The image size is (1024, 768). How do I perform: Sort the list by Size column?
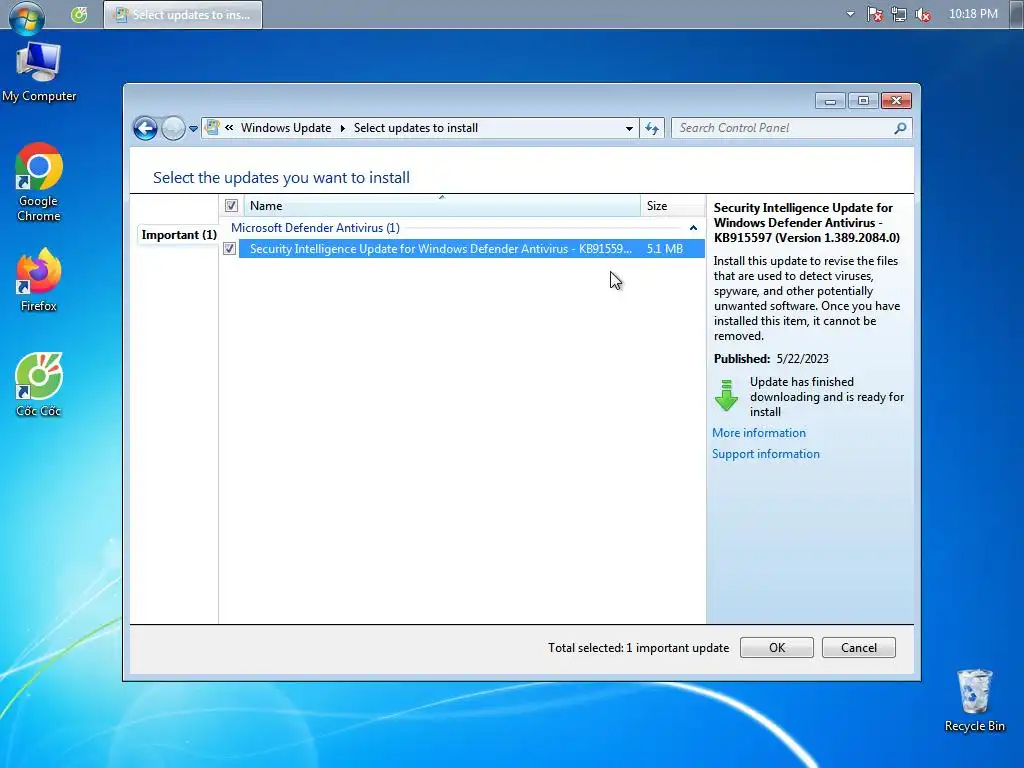point(673,206)
